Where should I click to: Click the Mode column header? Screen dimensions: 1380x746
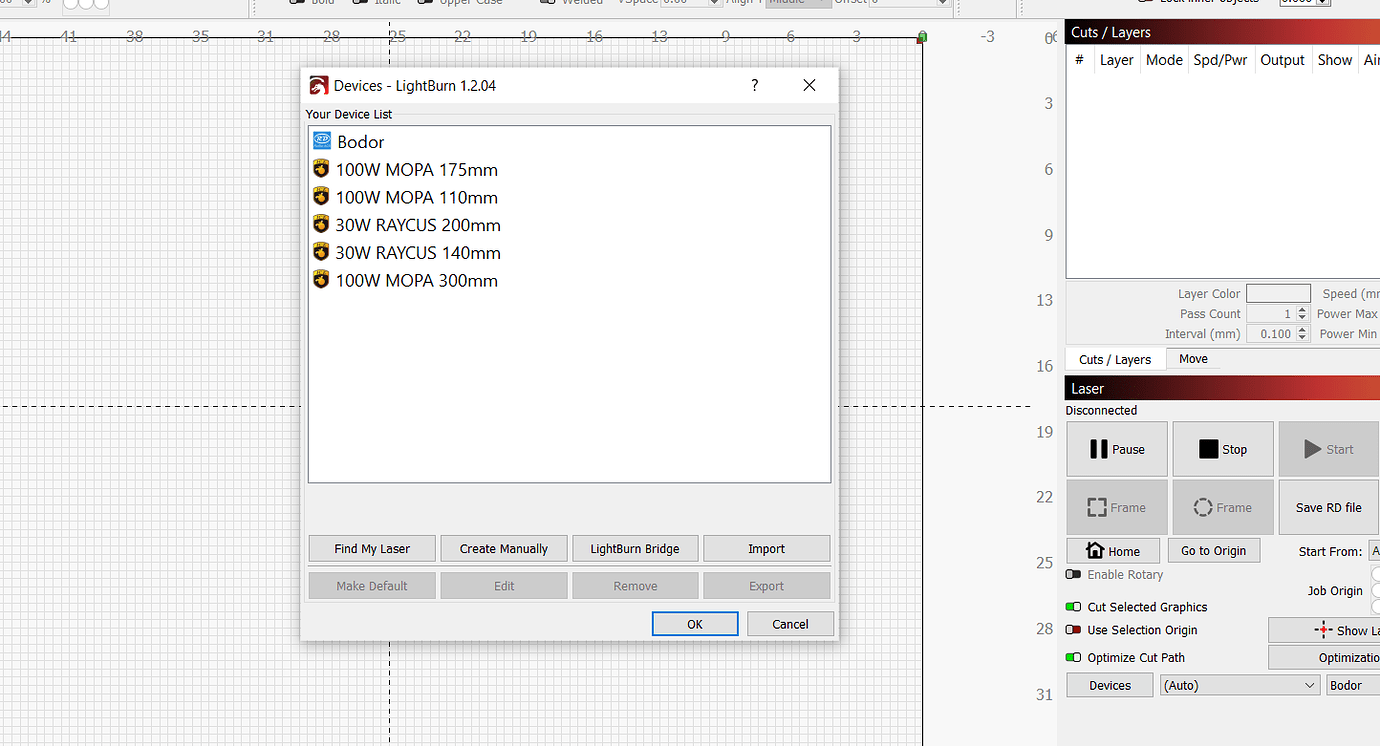pyautogui.click(x=1164, y=60)
